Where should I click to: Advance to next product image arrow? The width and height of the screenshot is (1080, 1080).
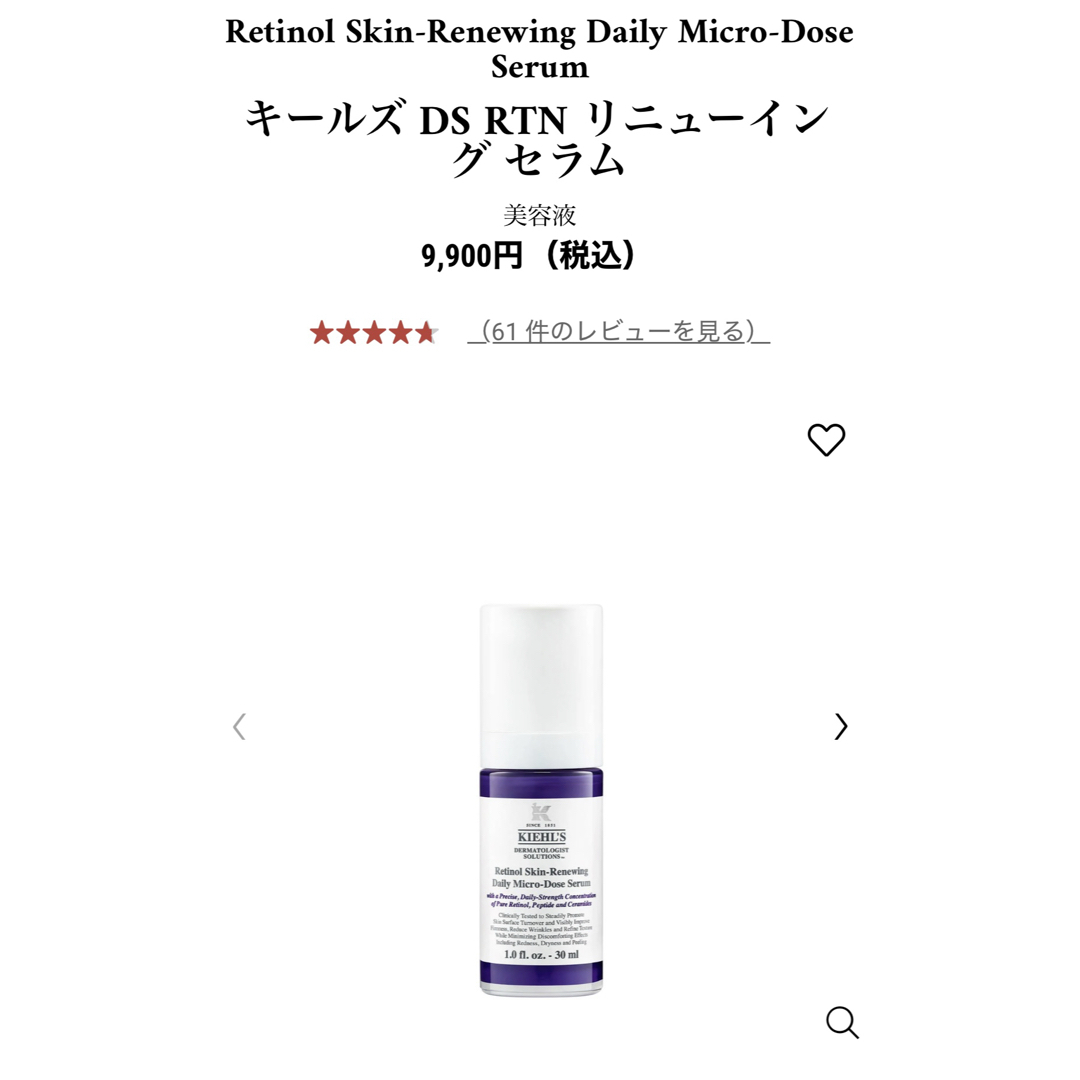(840, 727)
